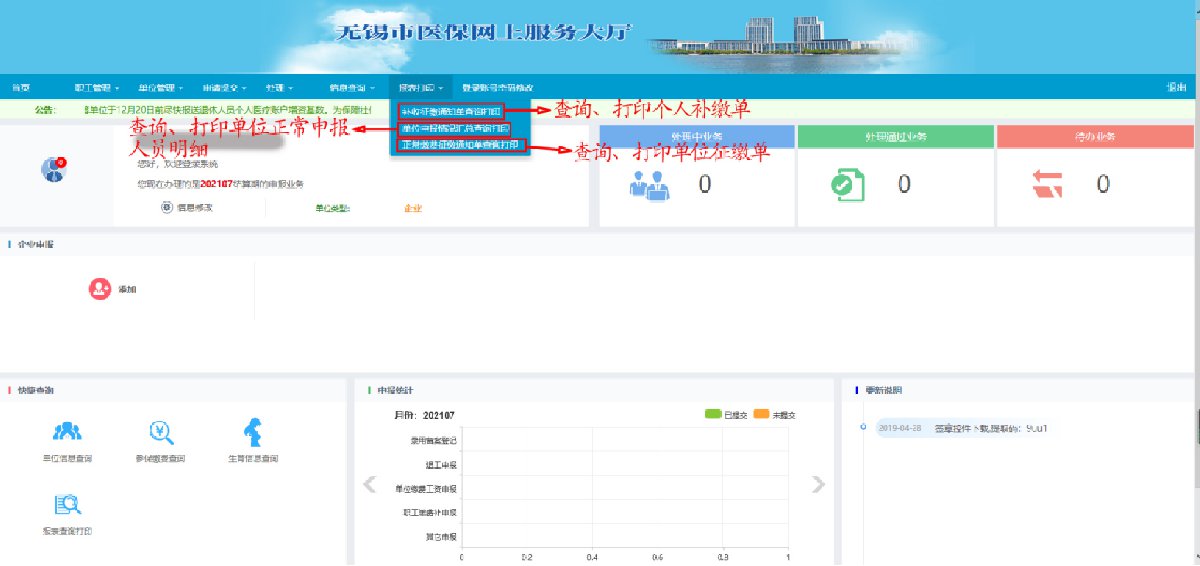Open the 参保缴费查询 yen magnifier icon
The width and height of the screenshot is (1200, 566).
tap(162, 431)
